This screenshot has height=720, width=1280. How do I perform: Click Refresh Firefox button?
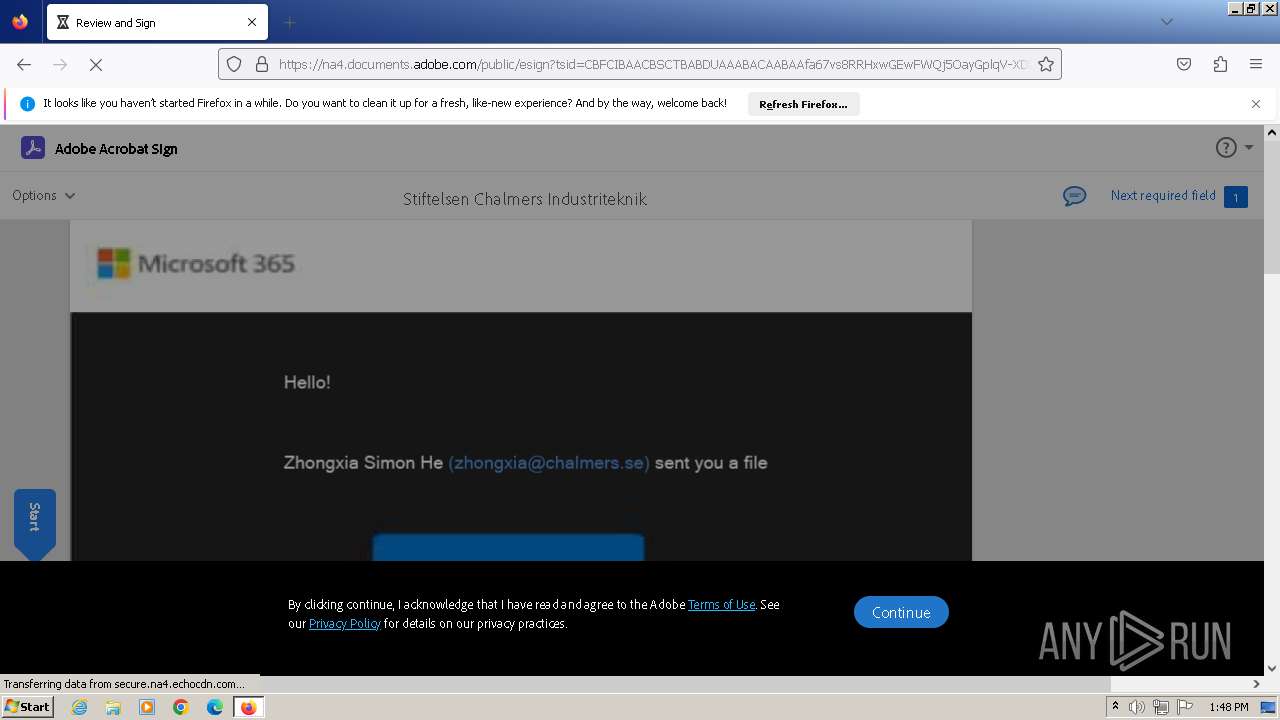pos(803,104)
